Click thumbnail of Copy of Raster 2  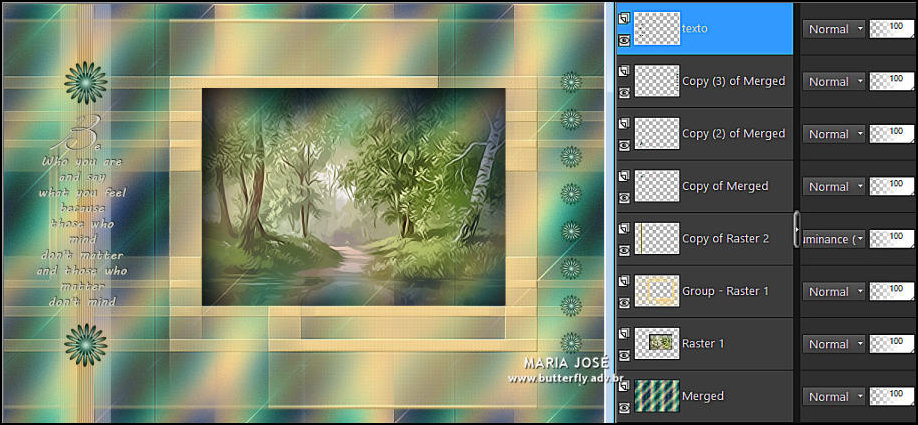(x=657, y=238)
